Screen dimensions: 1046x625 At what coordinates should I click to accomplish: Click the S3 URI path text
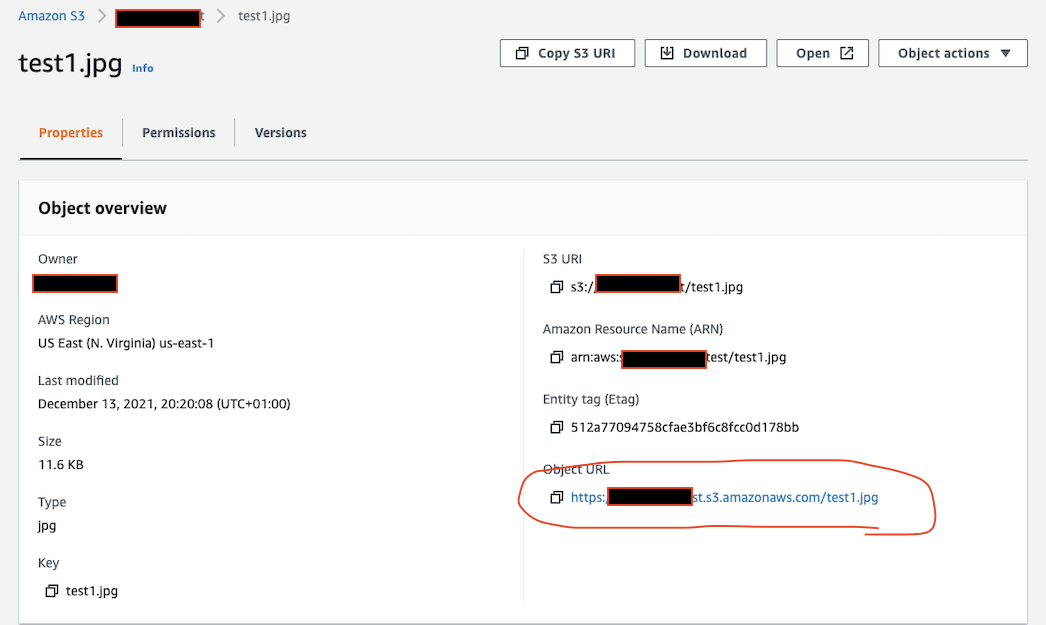pyautogui.click(x=656, y=288)
